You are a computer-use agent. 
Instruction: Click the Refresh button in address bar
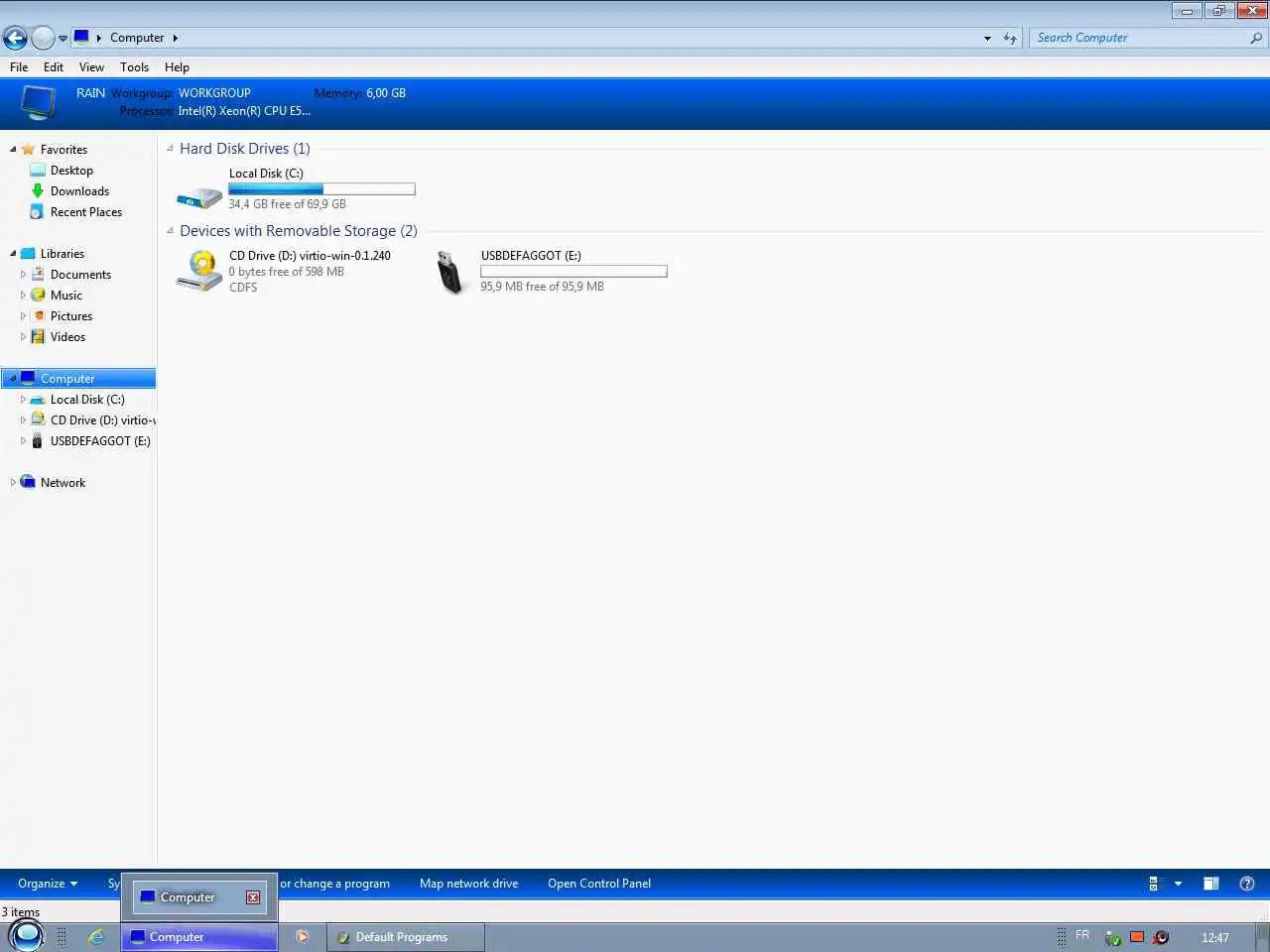tap(1010, 39)
